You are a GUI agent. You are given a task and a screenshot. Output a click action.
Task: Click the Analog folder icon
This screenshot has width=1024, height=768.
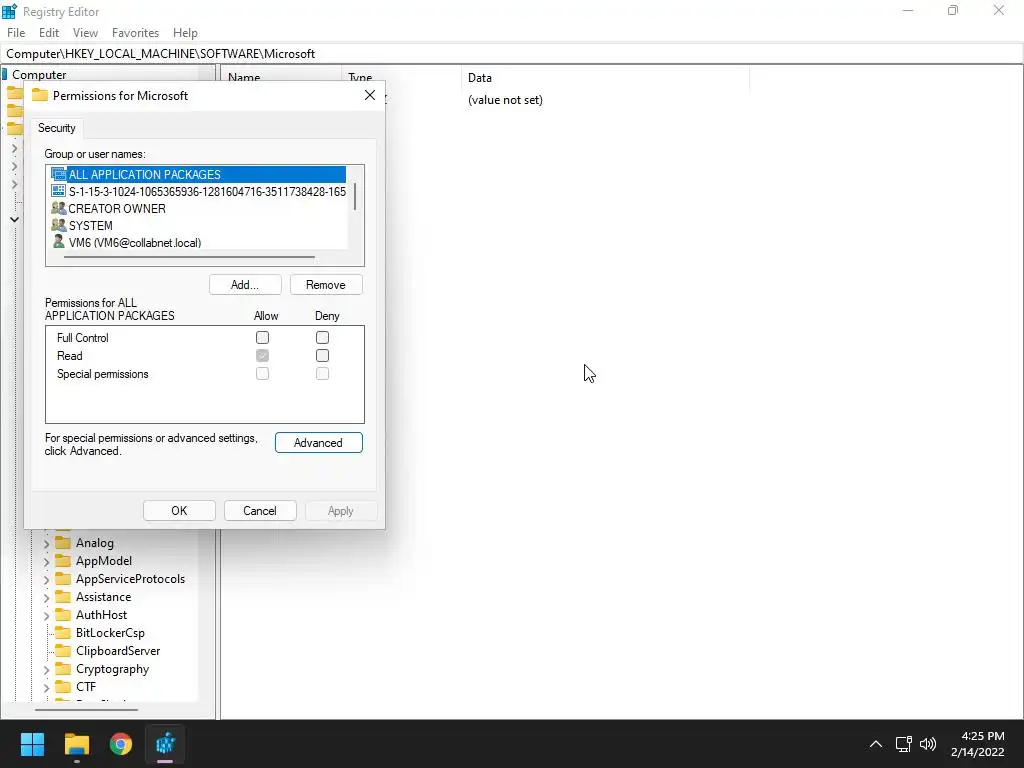63,543
